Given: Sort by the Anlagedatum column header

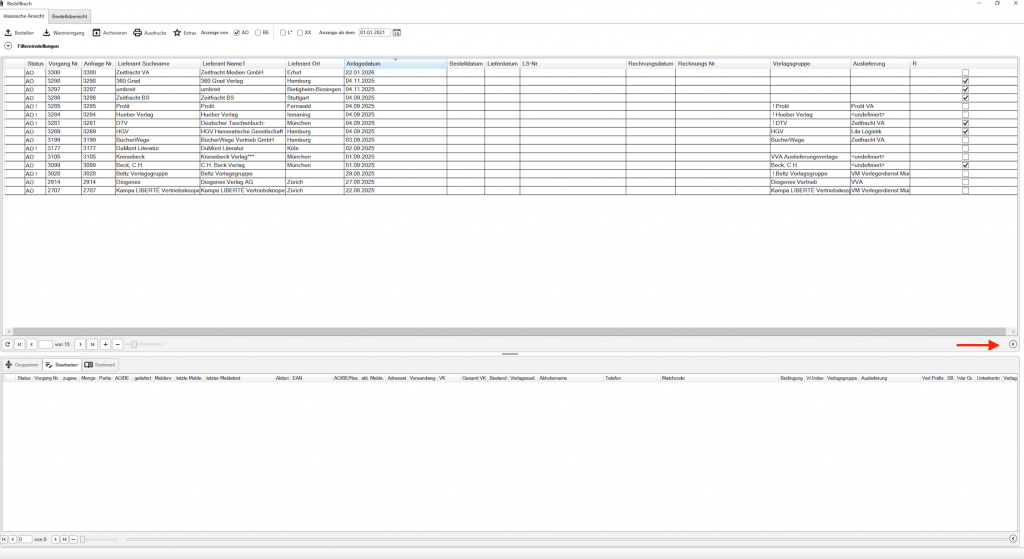Looking at the screenshot, I should click(395, 64).
